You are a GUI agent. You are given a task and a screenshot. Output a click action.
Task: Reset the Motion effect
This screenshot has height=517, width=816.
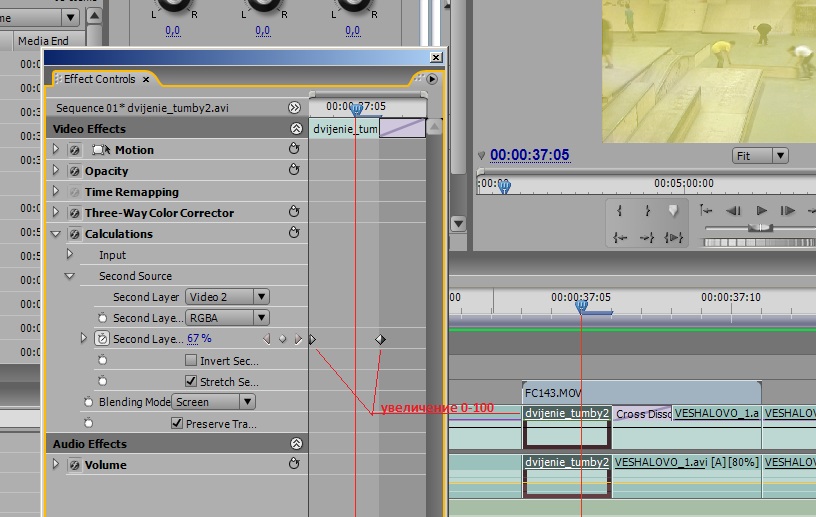(x=294, y=149)
